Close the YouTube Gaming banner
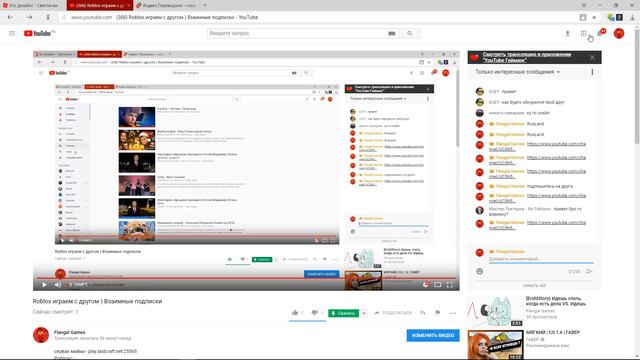Viewport: 640px width, 360px height. (x=592, y=58)
